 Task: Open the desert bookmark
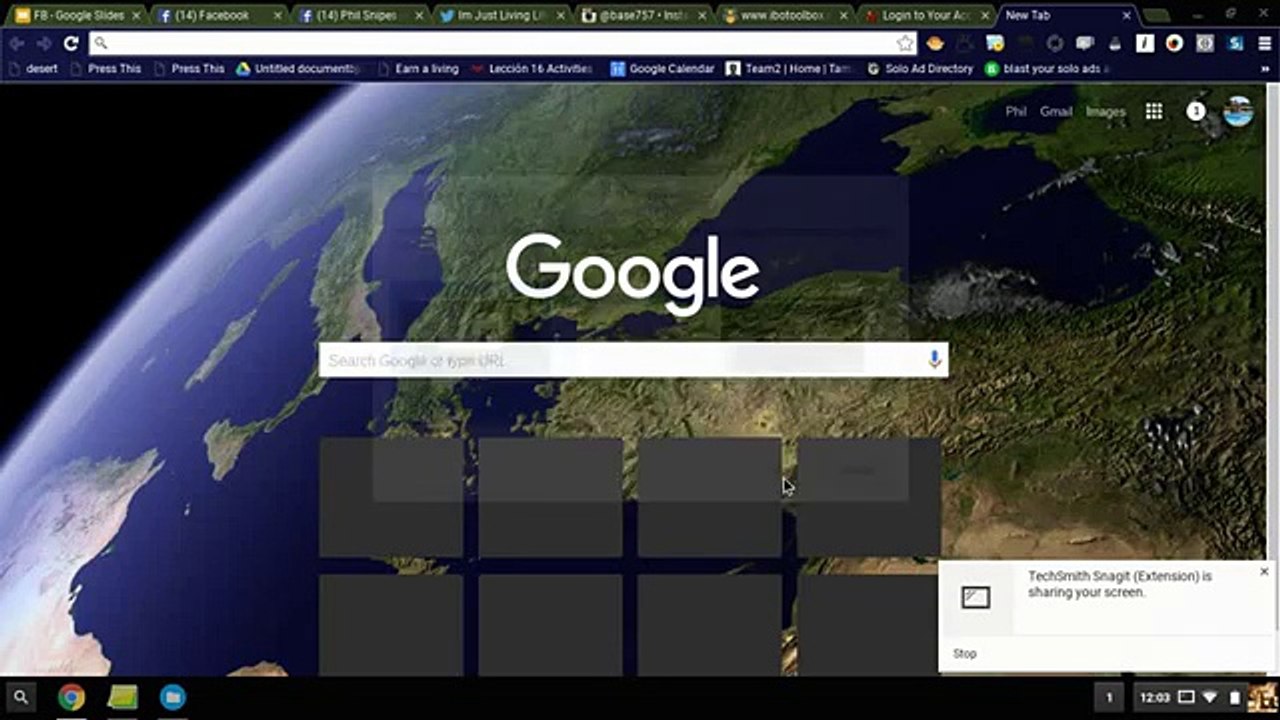(32, 69)
